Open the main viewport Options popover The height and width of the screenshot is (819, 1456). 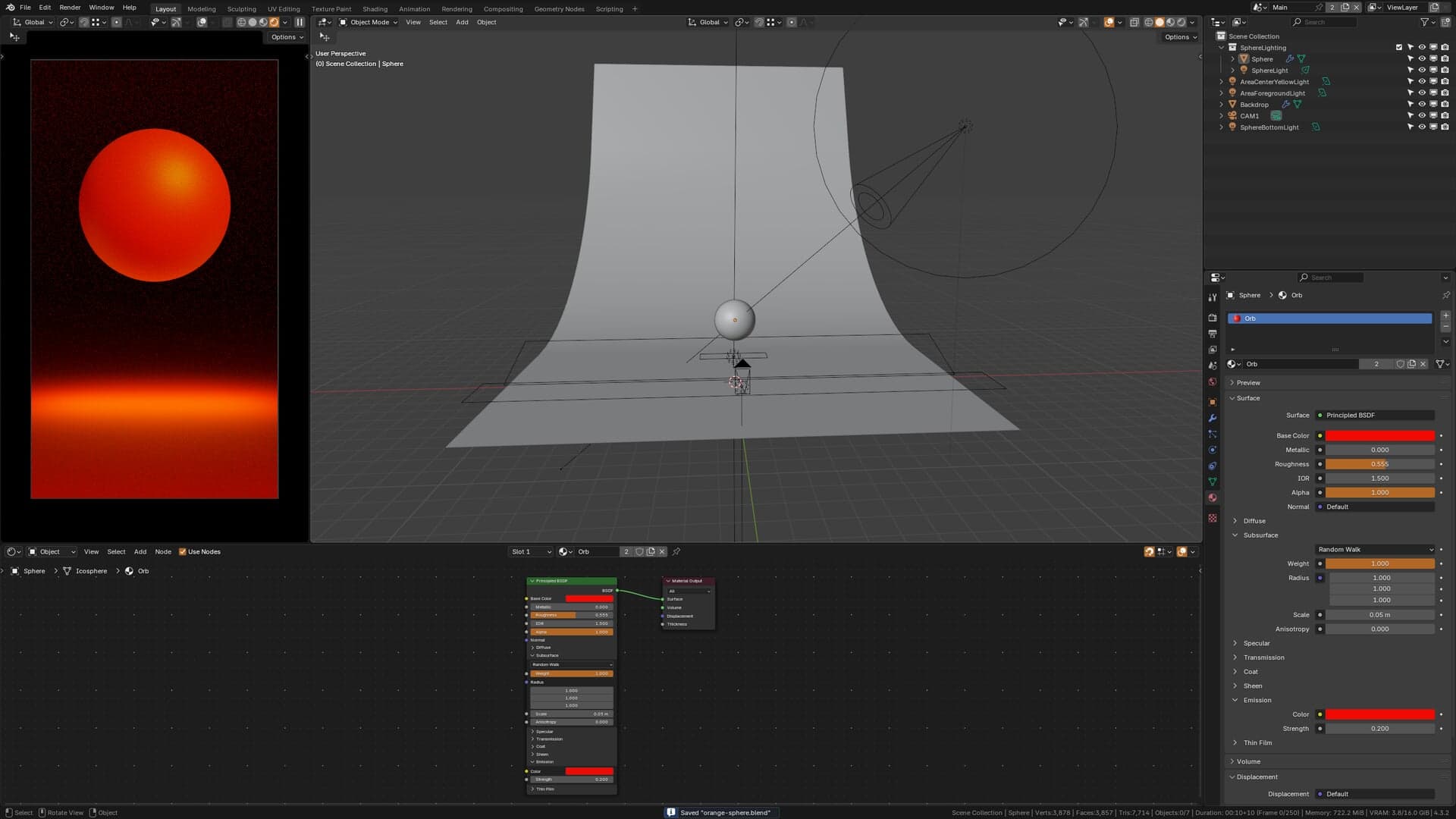click(1181, 36)
